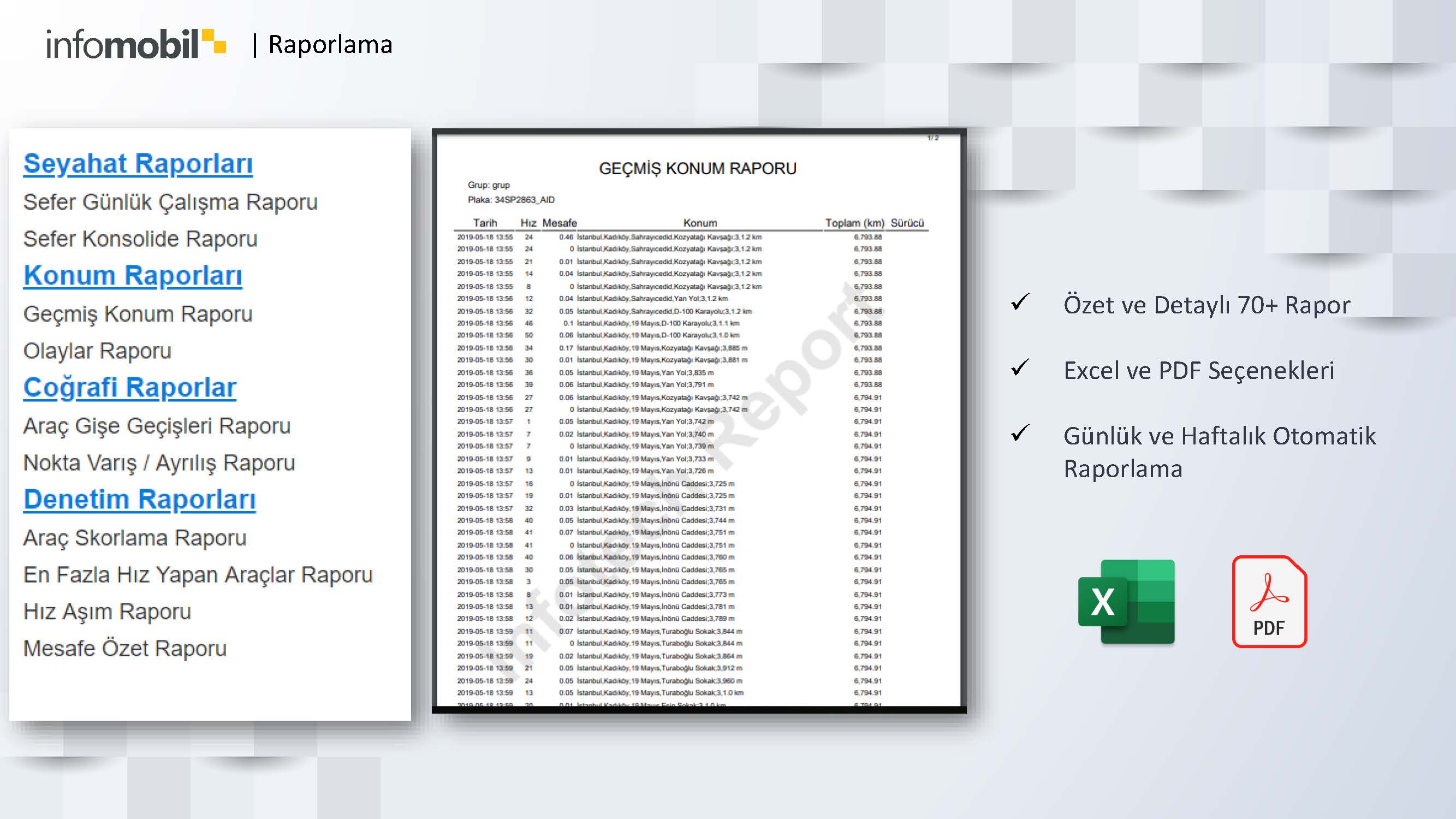This screenshot has height=819, width=1456.
Task: Select Araç Gişe Geçişleri Raporu
Action: [x=157, y=426]
